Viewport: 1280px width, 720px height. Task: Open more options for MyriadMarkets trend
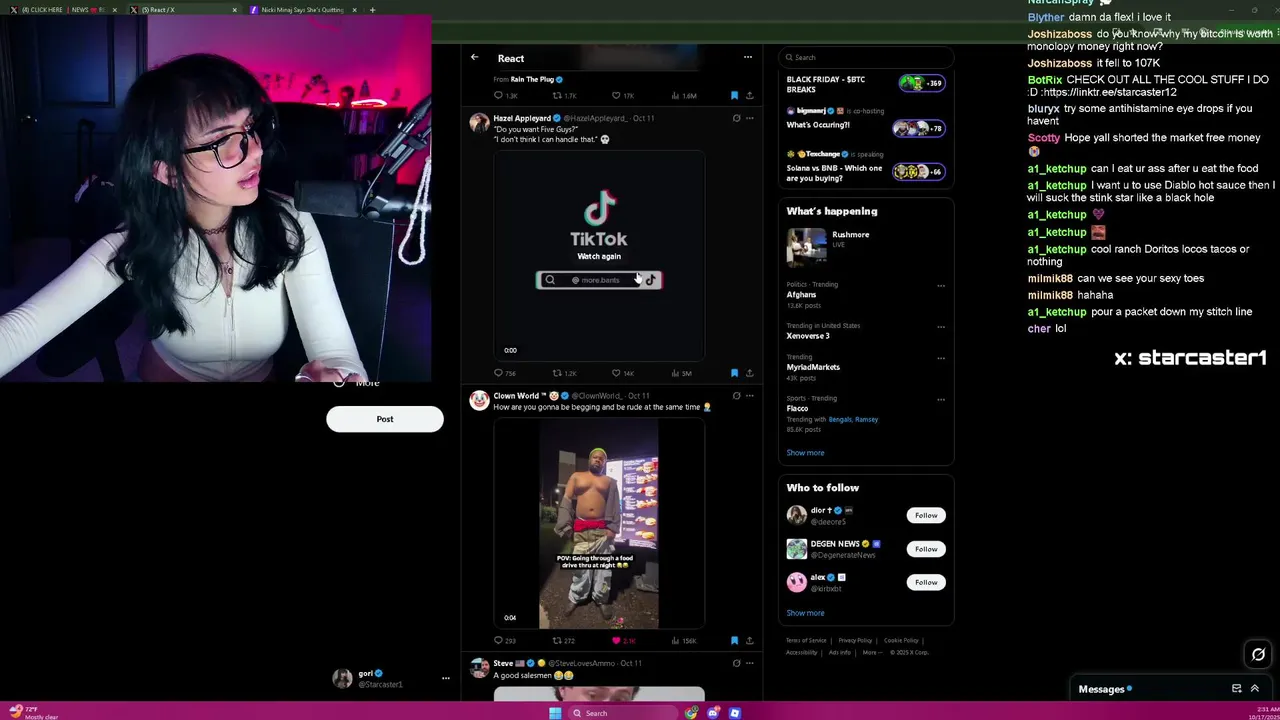[x=940, y=357]
